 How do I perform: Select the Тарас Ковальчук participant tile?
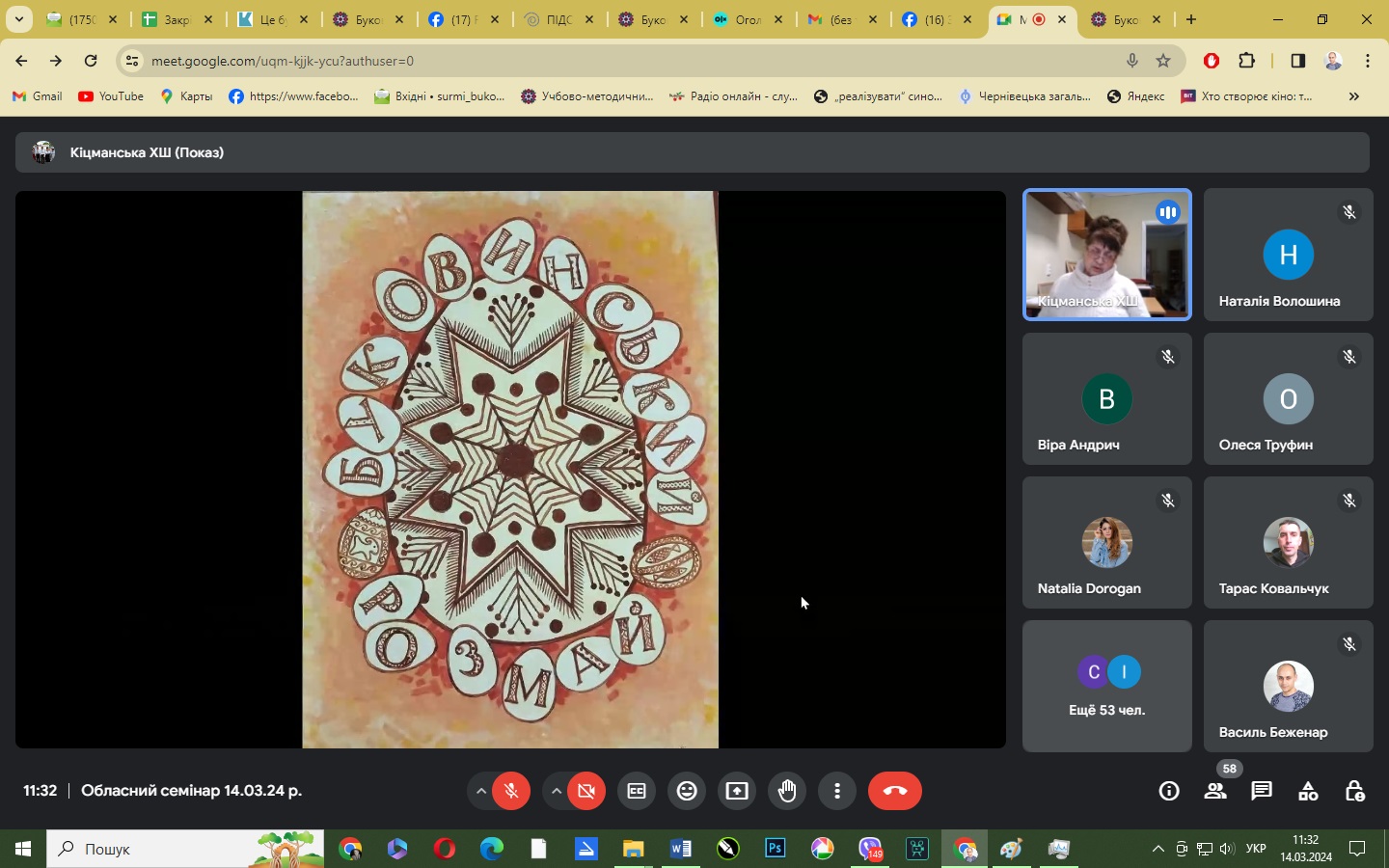[1289, 543]
